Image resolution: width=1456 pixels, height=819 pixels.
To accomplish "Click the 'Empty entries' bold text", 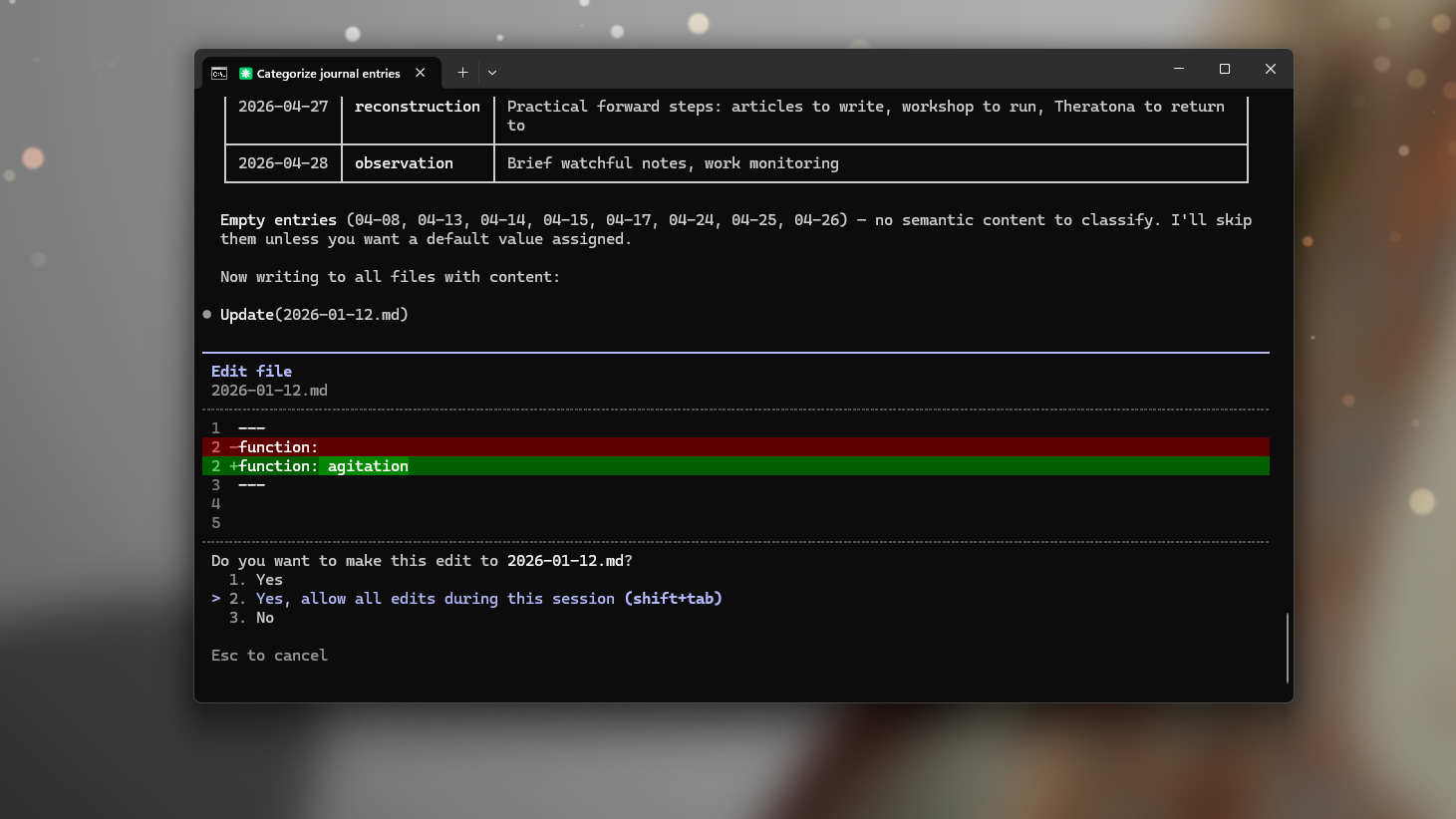I will tap(278, 220).
